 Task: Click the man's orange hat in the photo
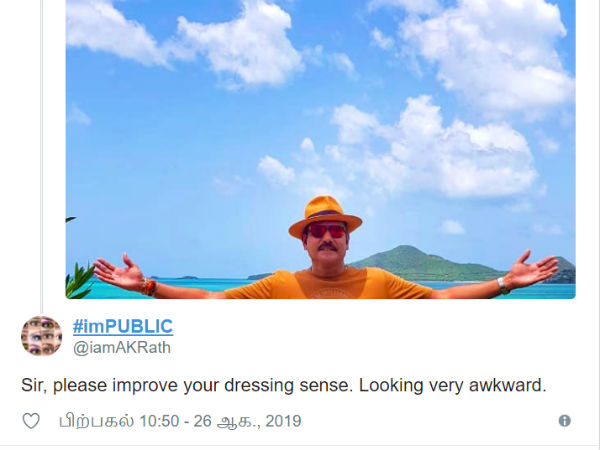[x=325, y=215]
